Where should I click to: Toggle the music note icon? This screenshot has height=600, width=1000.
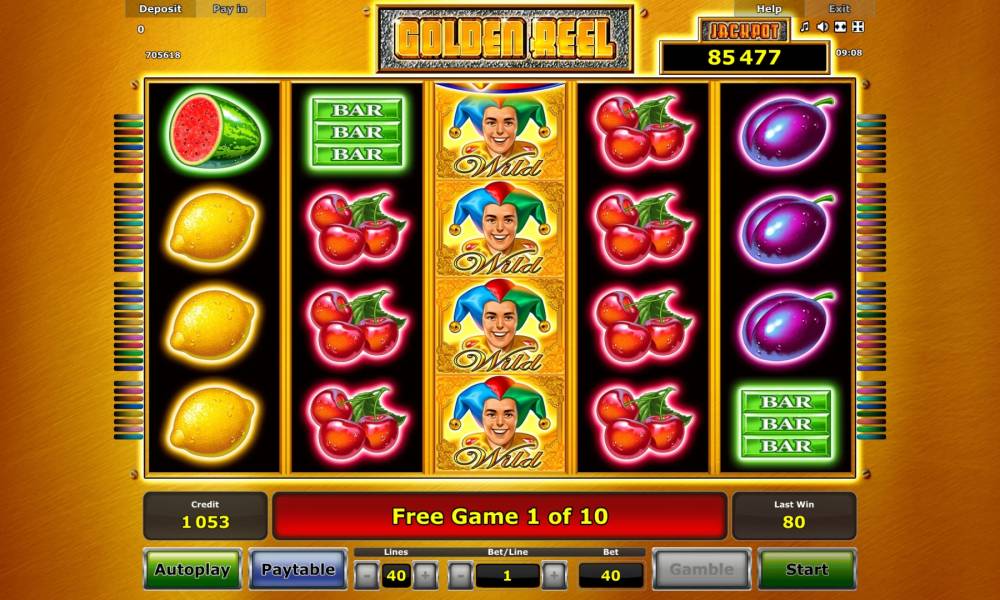tap(805, 27)
